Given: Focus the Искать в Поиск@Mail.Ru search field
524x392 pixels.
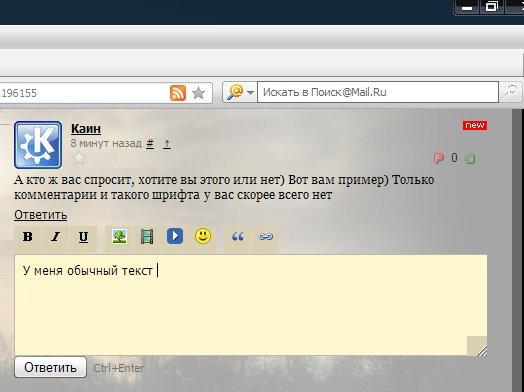Looking at the screenshot, I should pyautogui.click(x=378, y=92).
